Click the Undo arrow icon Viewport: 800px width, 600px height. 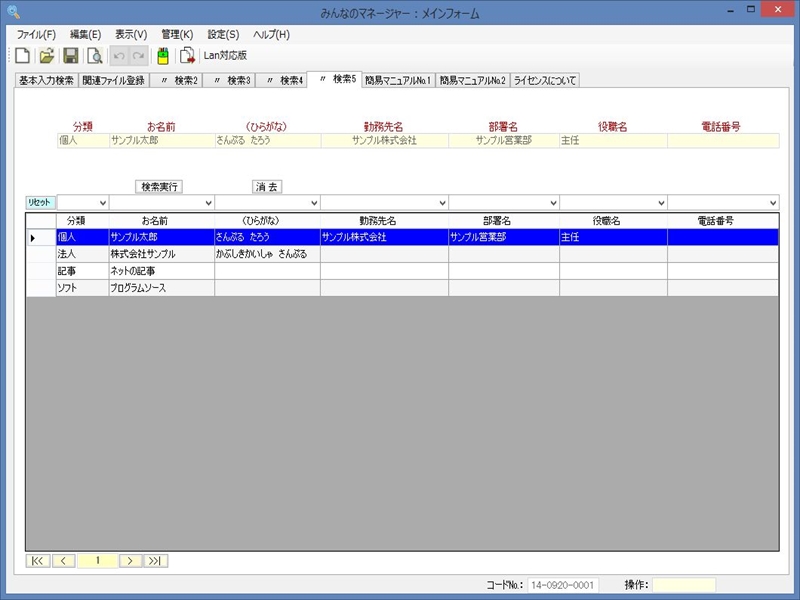coord(119,56)
